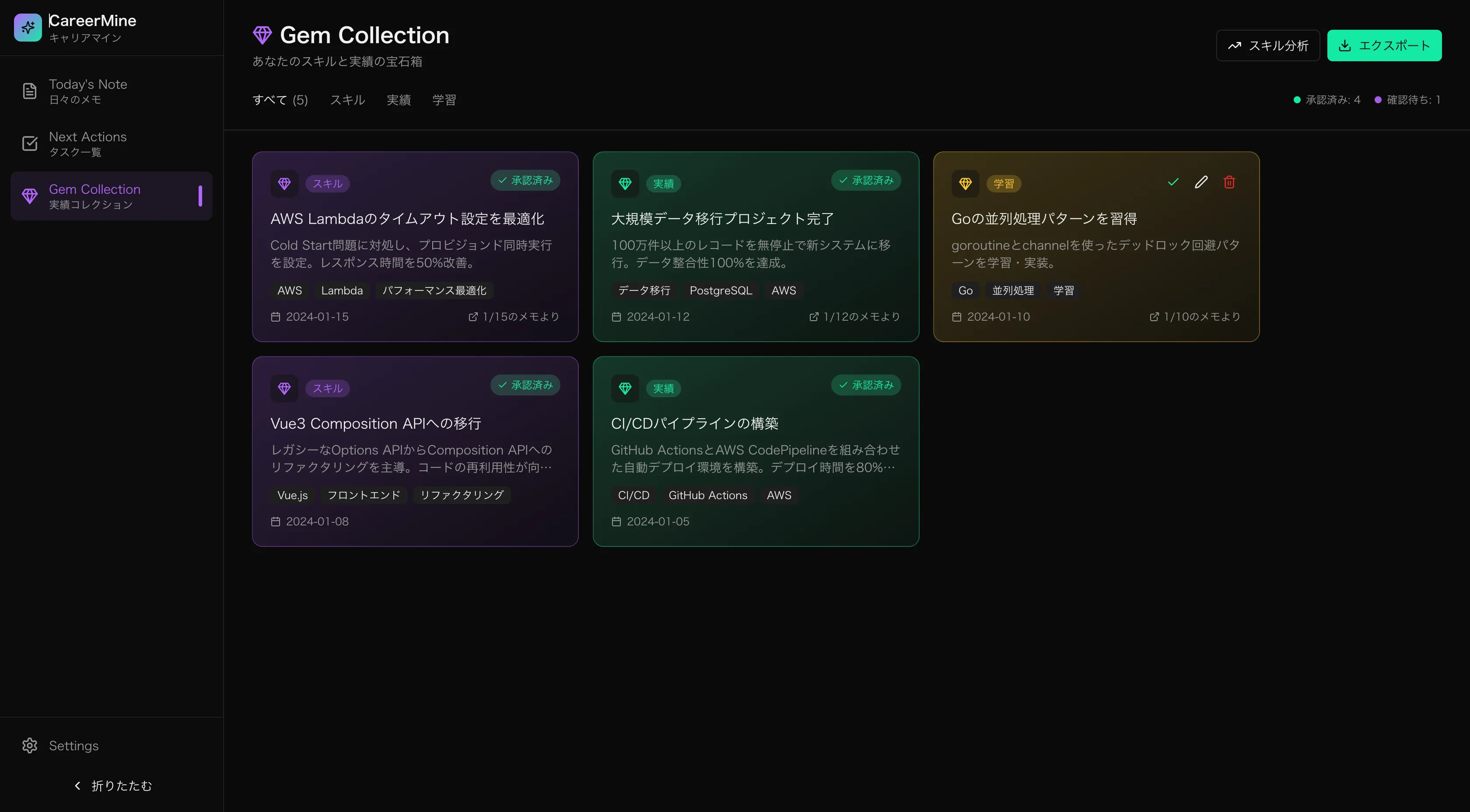
Task: Click the CareerMine sparkle logo icon
Action: (28, 28)
